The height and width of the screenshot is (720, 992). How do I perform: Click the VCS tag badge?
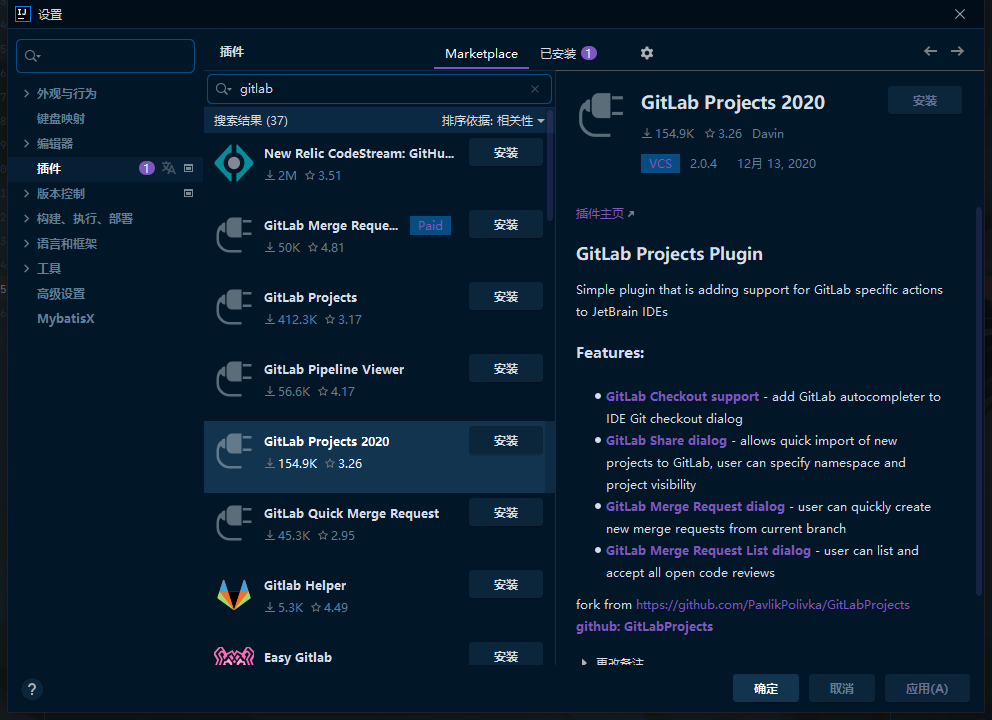pyautogui.click(x=660, y=164)
